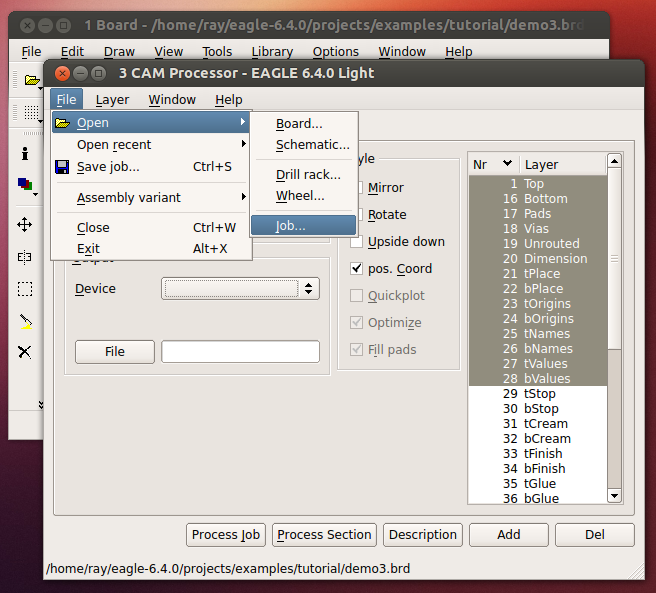This screenshot has width=656, height=593.
Task: Select the Mirror tool in Board window
Action: [x=25, y=257]
